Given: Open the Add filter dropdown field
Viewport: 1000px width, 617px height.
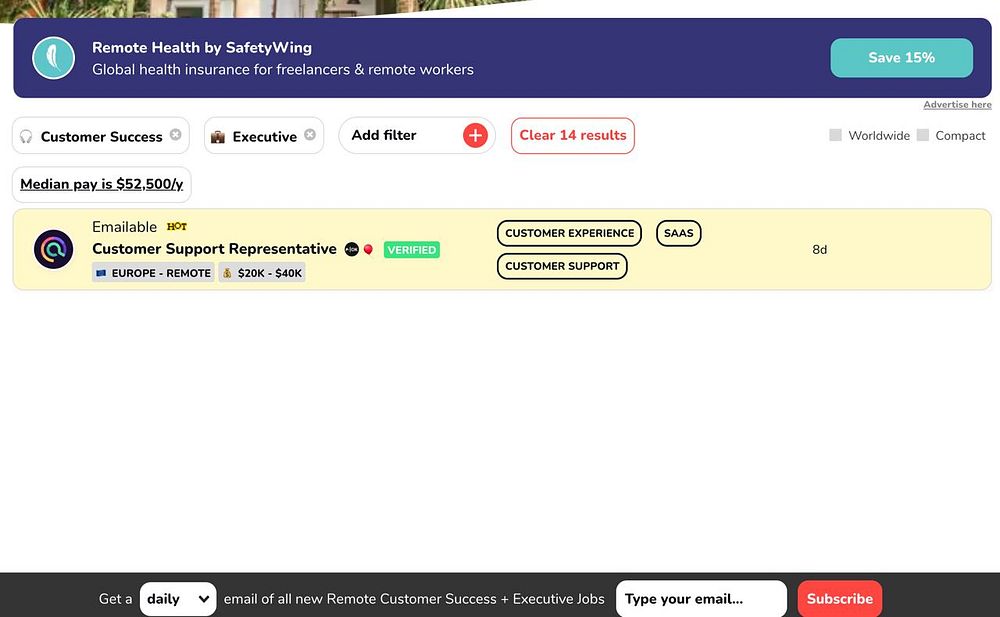Looking at the screenshot, I should click(417, 135).
